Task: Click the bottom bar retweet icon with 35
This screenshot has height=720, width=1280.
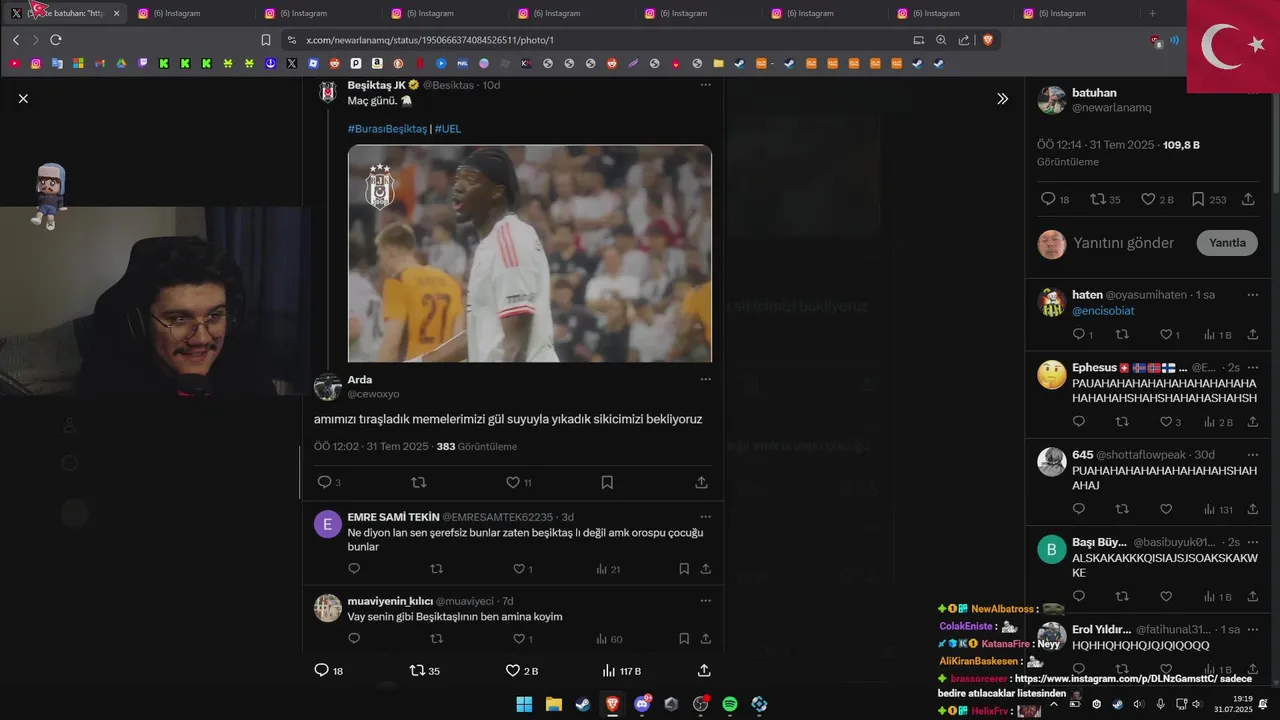Action: click(x=417, y=670)
